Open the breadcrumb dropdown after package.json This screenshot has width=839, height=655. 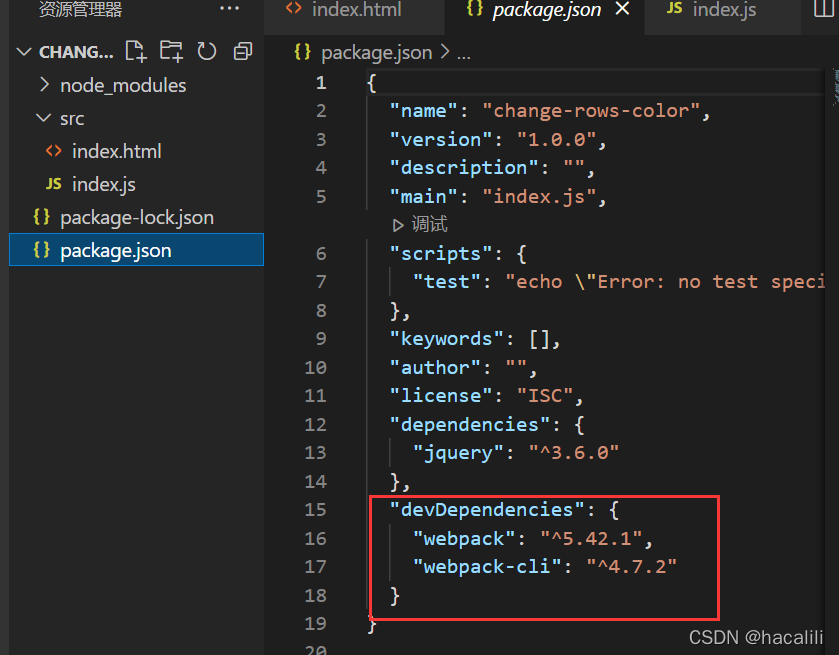point(463,52)
